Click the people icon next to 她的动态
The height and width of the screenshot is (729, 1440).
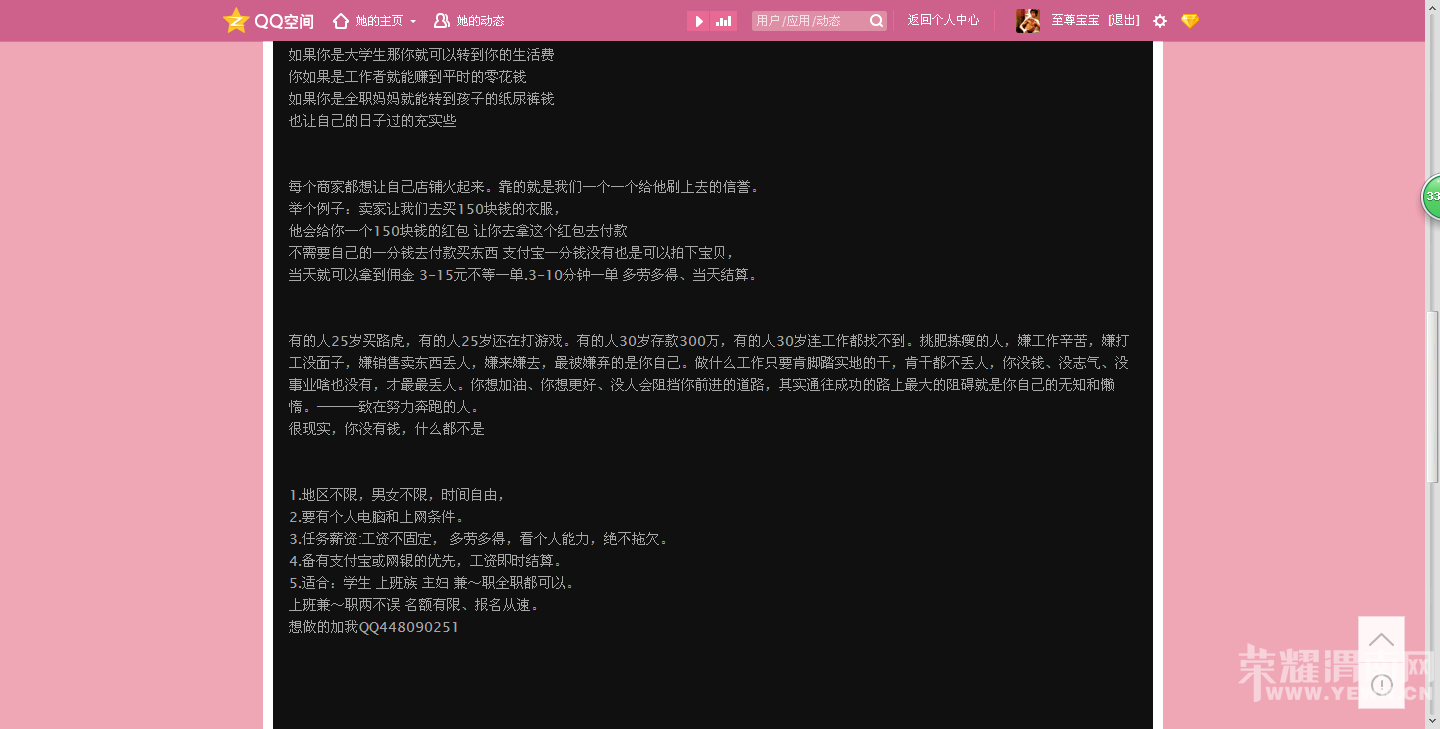(x=440, y=20)
